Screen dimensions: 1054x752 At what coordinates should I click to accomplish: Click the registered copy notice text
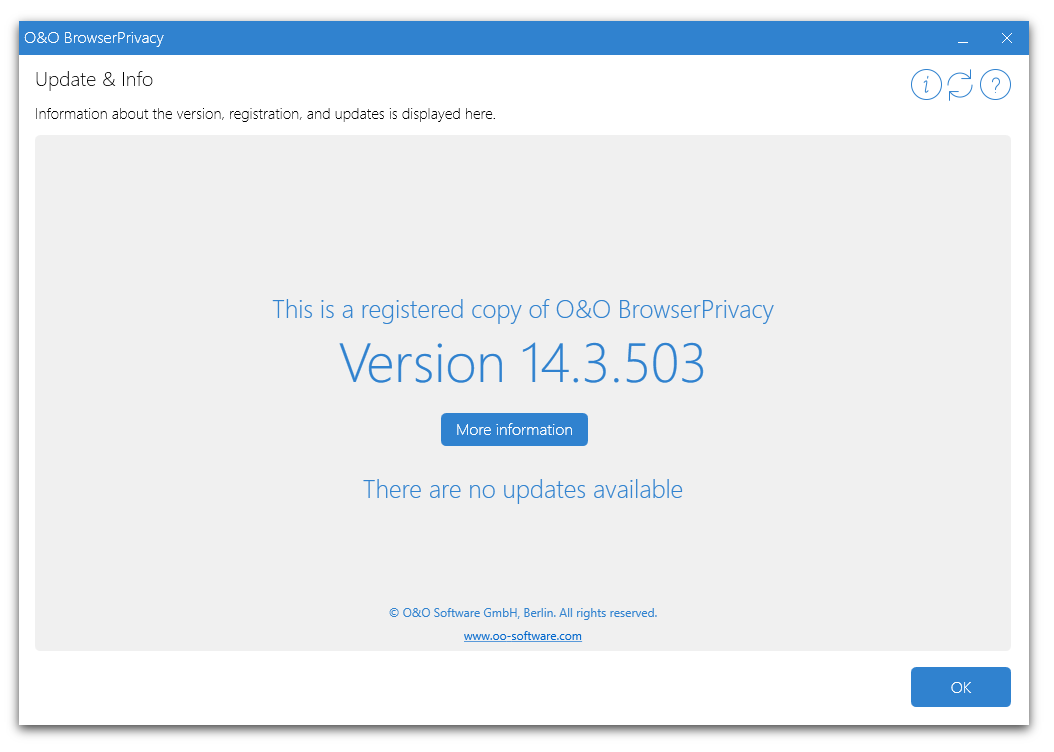click(x=522, y=310)
